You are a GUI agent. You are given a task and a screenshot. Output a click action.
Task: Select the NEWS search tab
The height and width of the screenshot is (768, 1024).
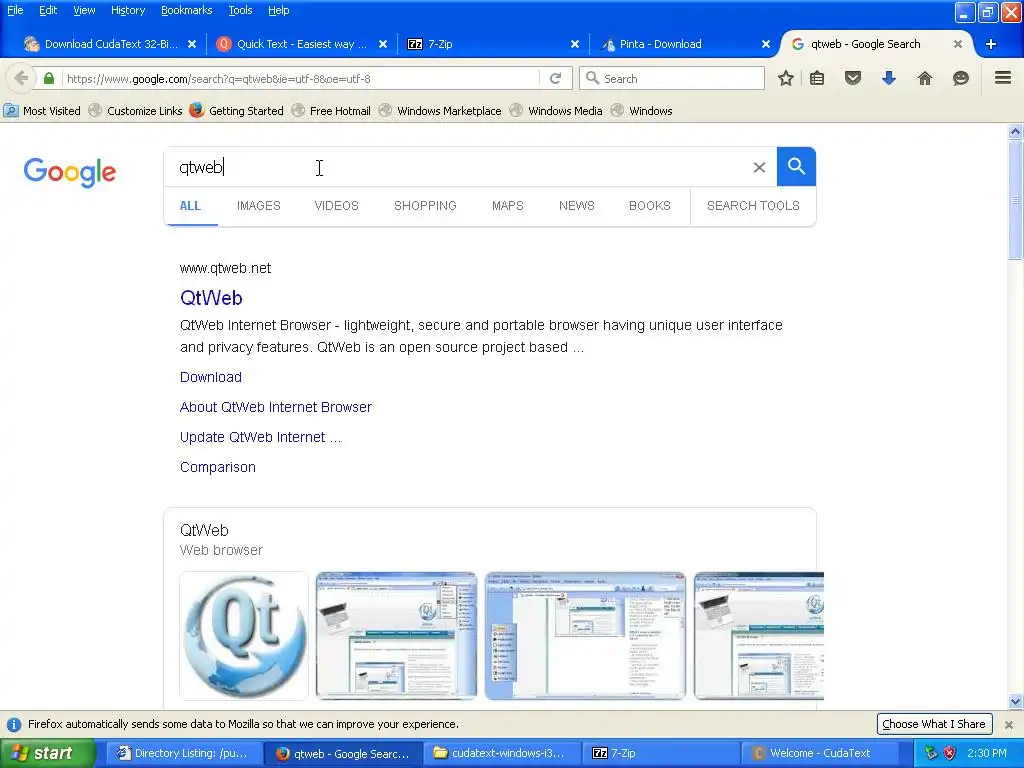pyautogui.click(x=577, y=206)
